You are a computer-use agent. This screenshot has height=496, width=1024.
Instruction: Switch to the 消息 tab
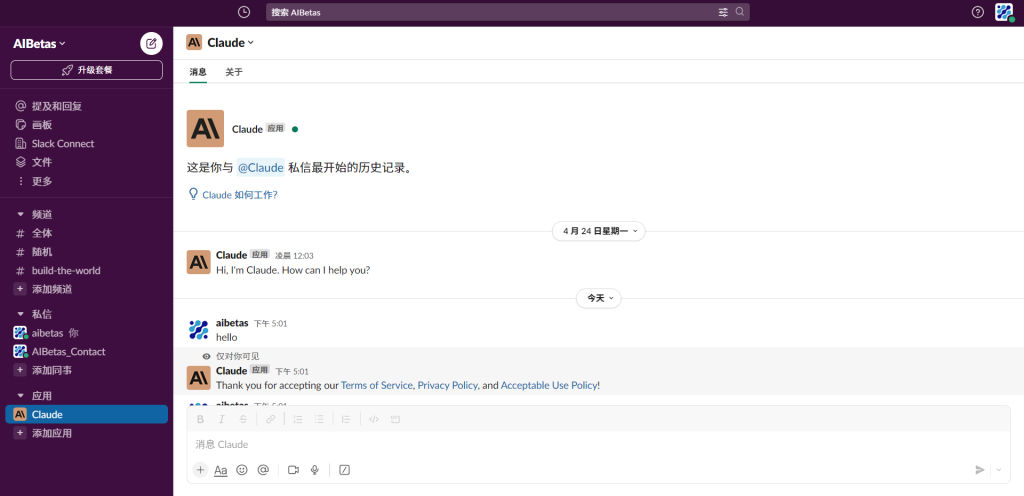tap(198, 72)
